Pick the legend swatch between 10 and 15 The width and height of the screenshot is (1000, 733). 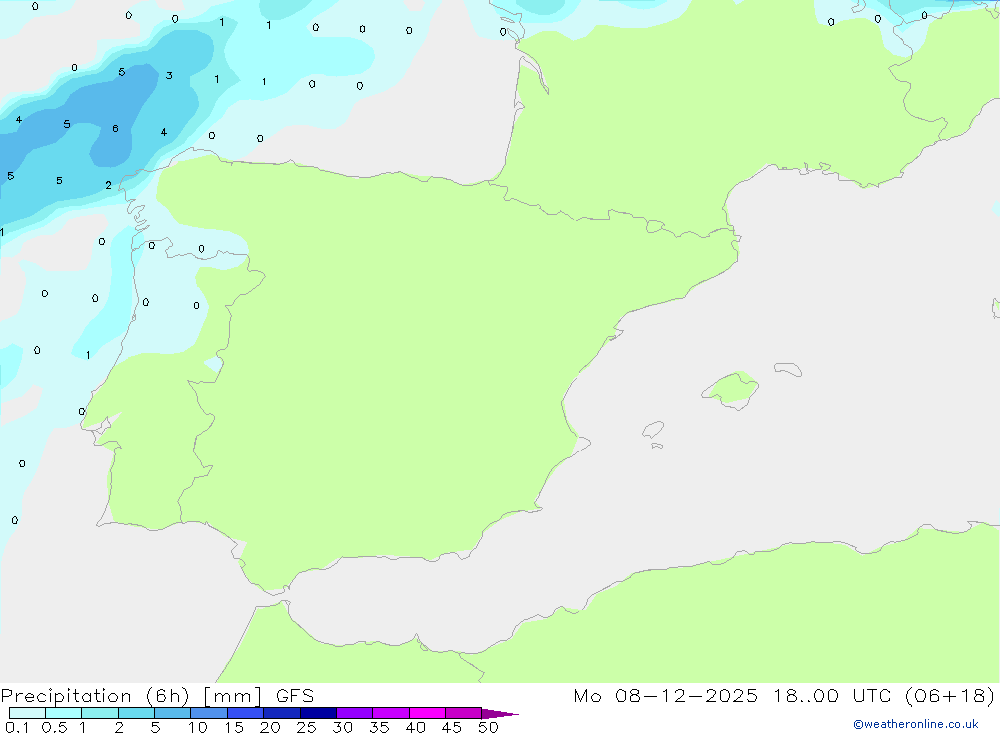[209, 713]
